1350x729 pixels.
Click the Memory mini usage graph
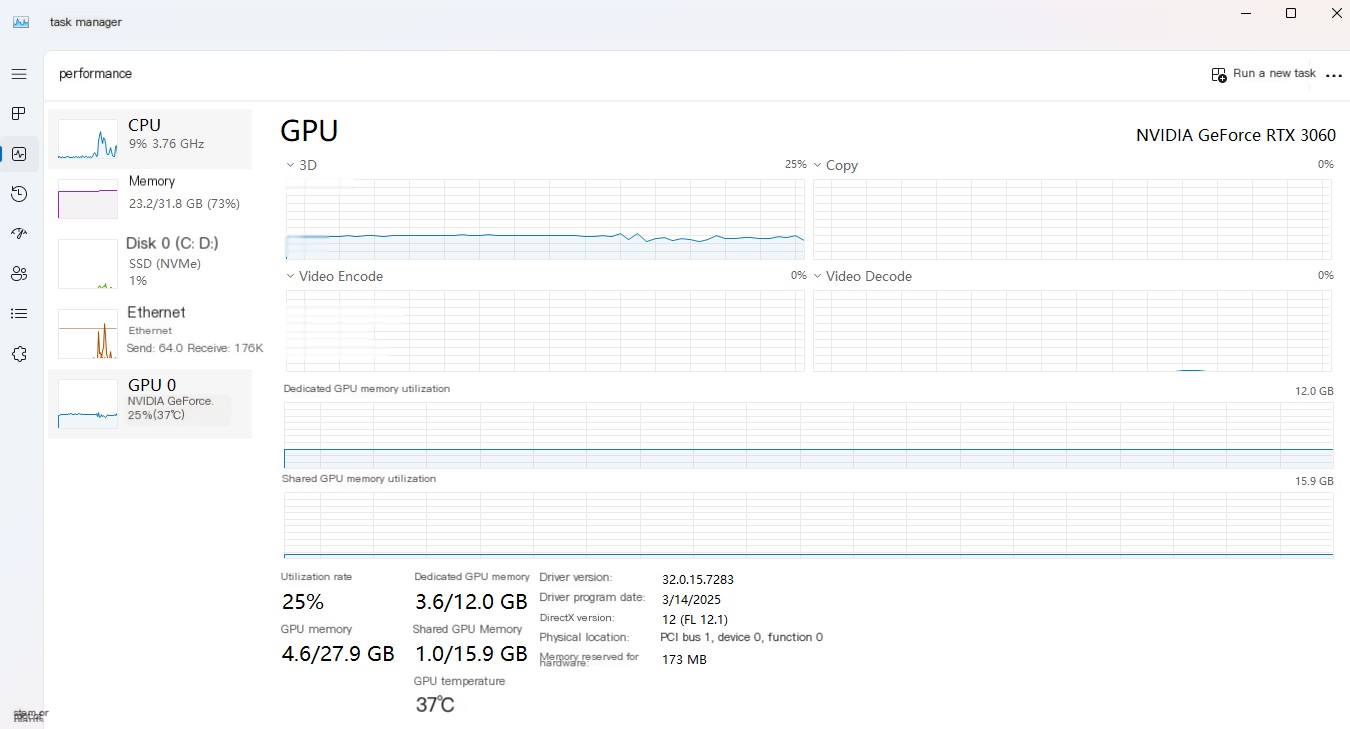[88, 199]
